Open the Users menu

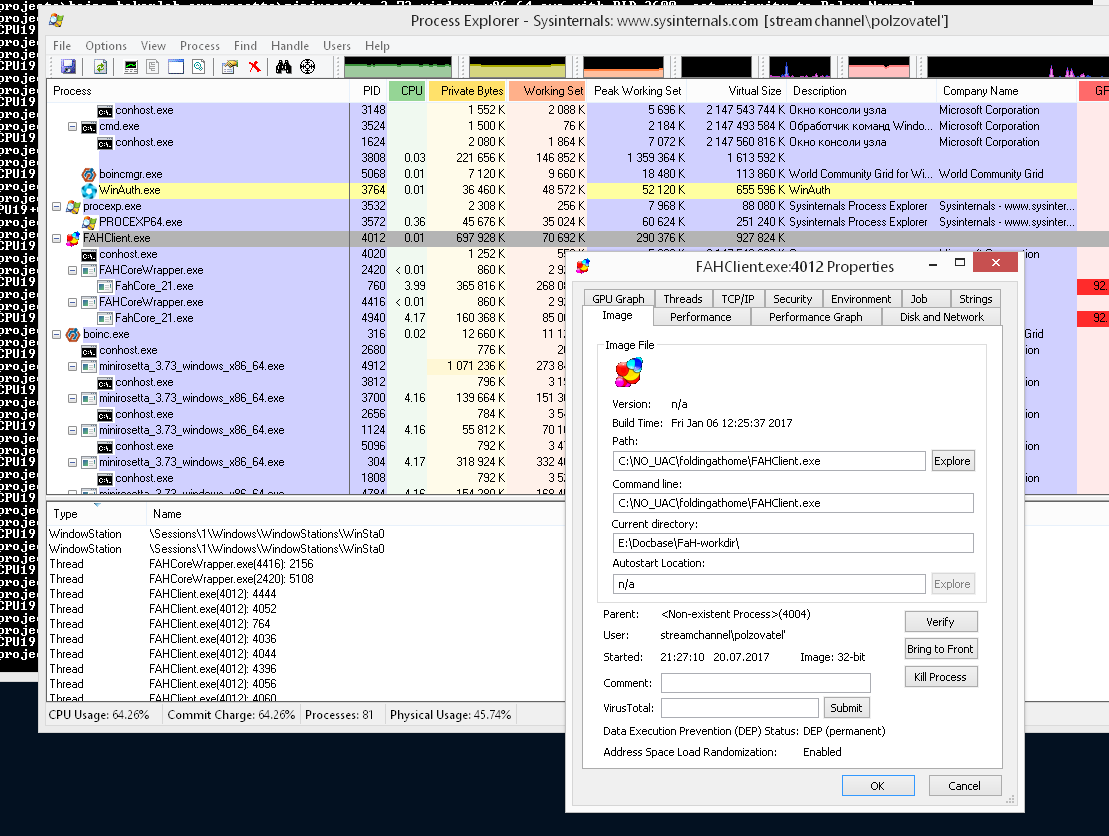pos(337,45)
